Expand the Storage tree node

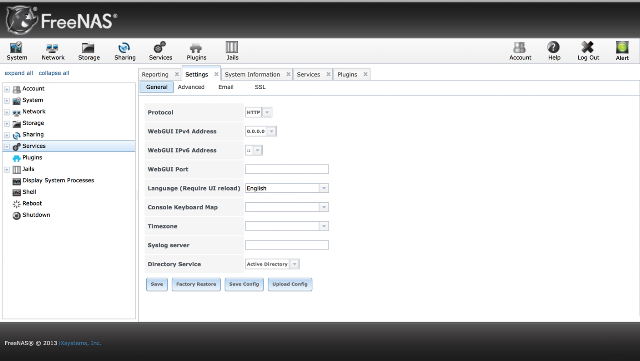[x=7, y=123]
